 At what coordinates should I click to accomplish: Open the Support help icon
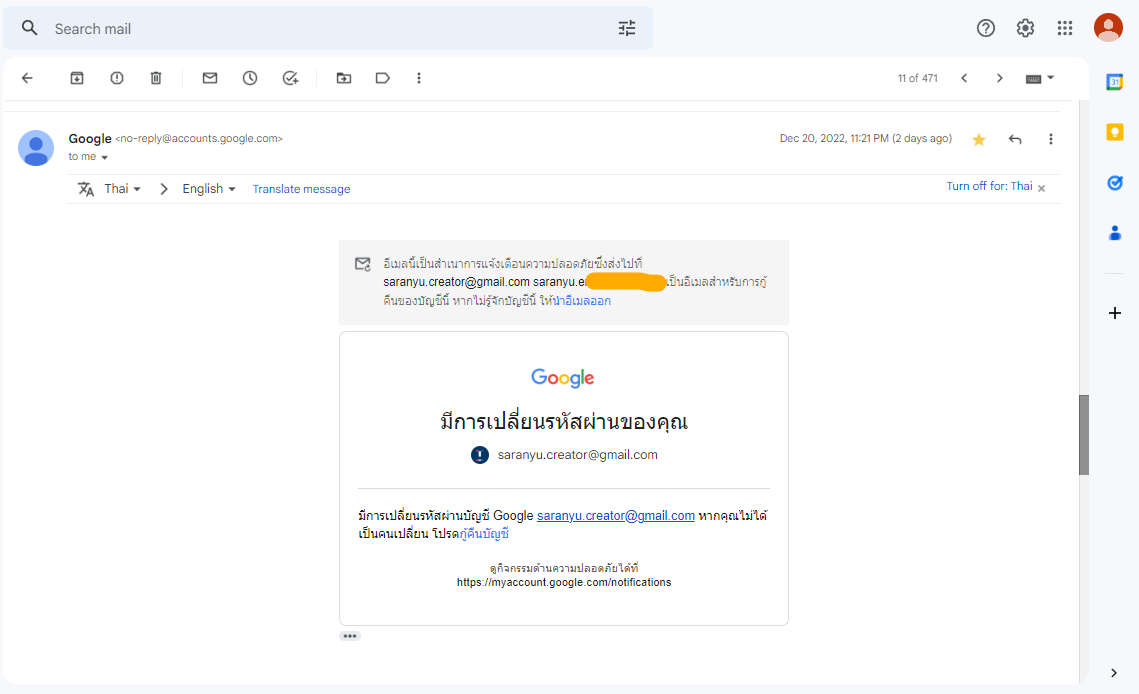pyautogui.click(x=986, y=28)
